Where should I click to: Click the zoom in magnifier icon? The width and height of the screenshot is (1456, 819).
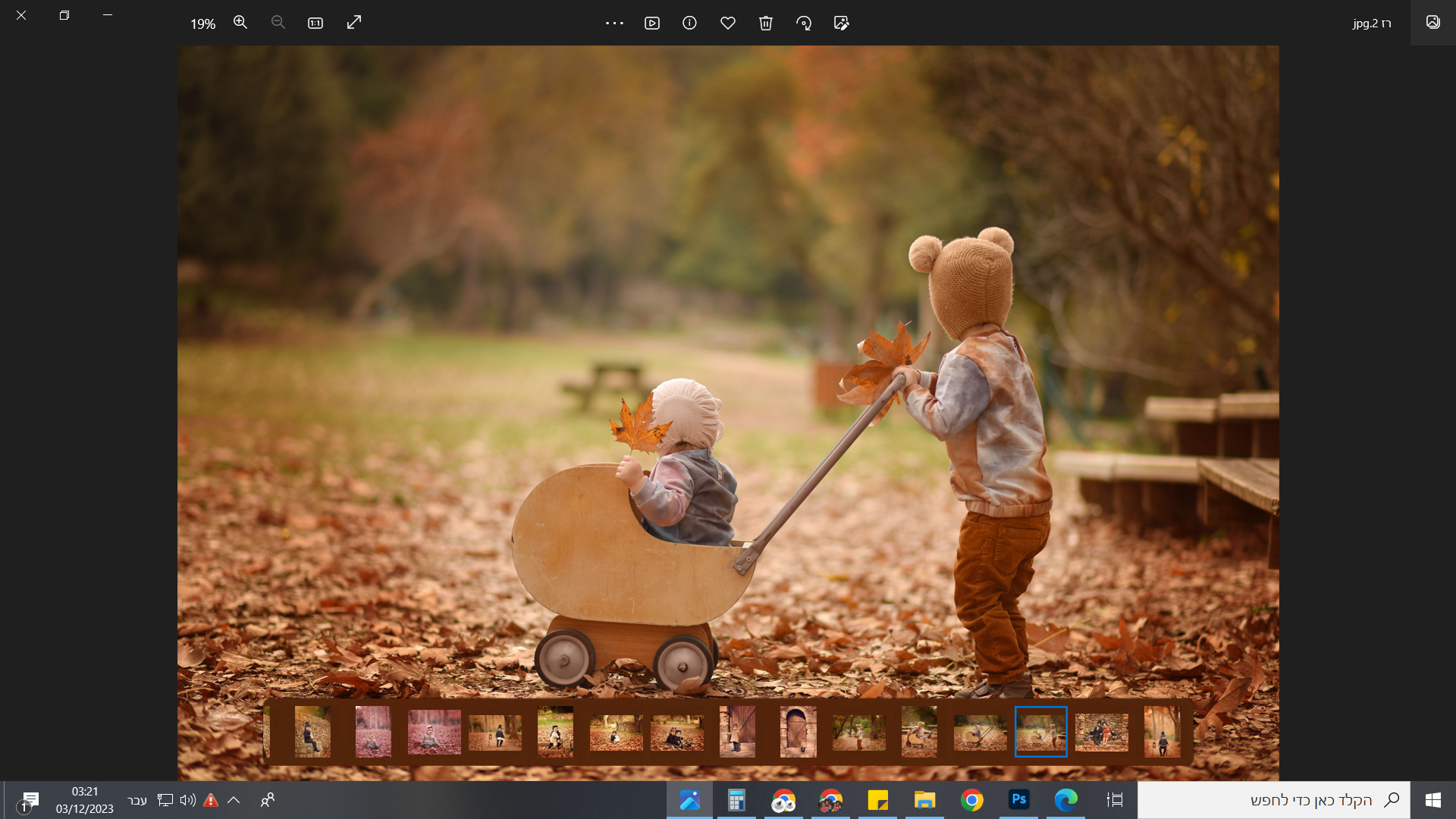click(240, 23)
